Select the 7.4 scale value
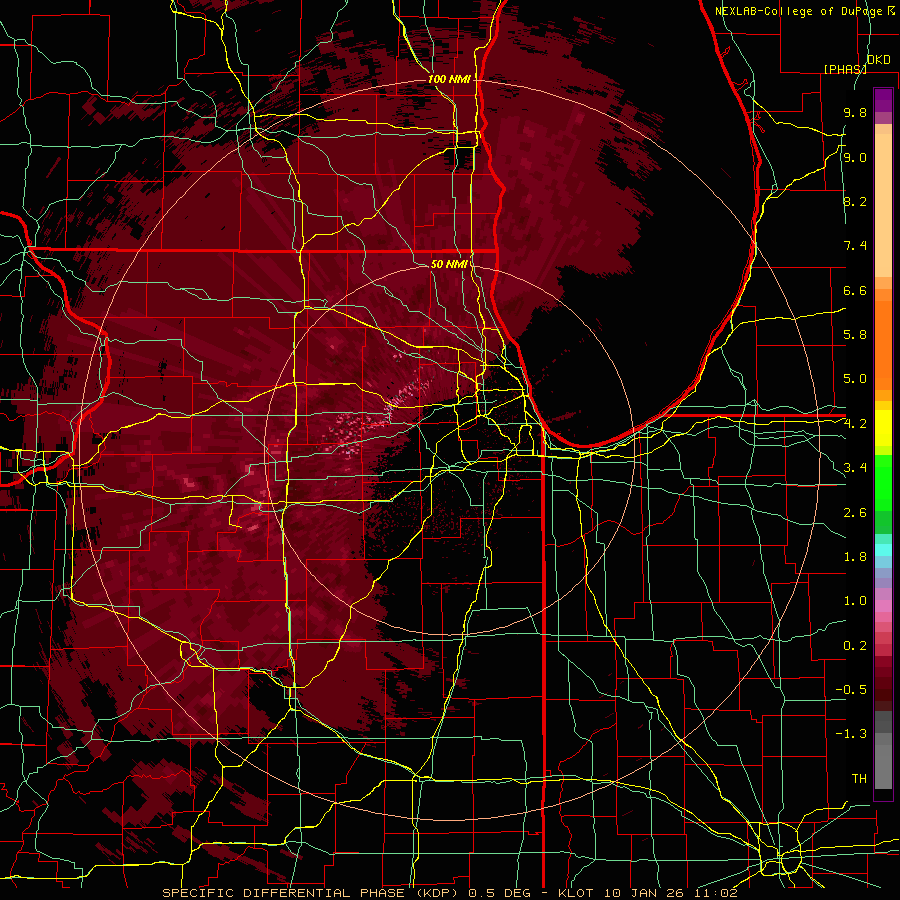Image resolution: width=900 pixels, height=900 pixels. coord(855,246)
